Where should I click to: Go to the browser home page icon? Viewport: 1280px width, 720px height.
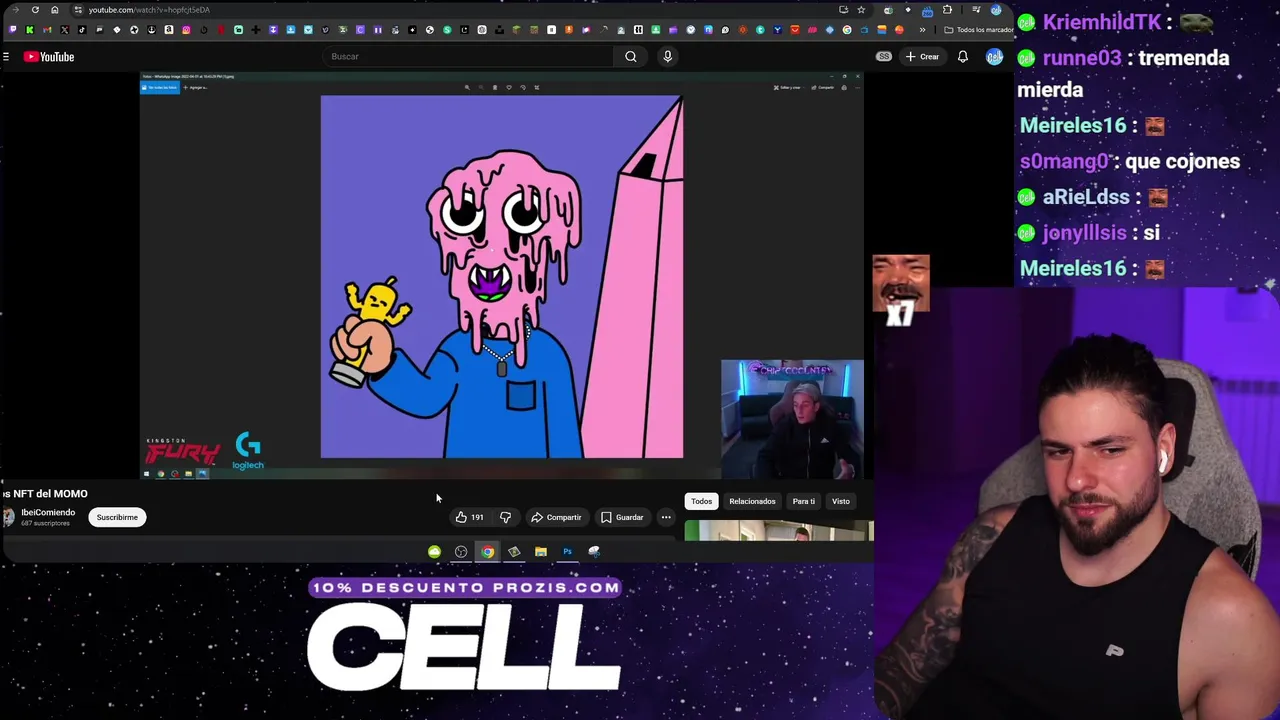[55, 10]
